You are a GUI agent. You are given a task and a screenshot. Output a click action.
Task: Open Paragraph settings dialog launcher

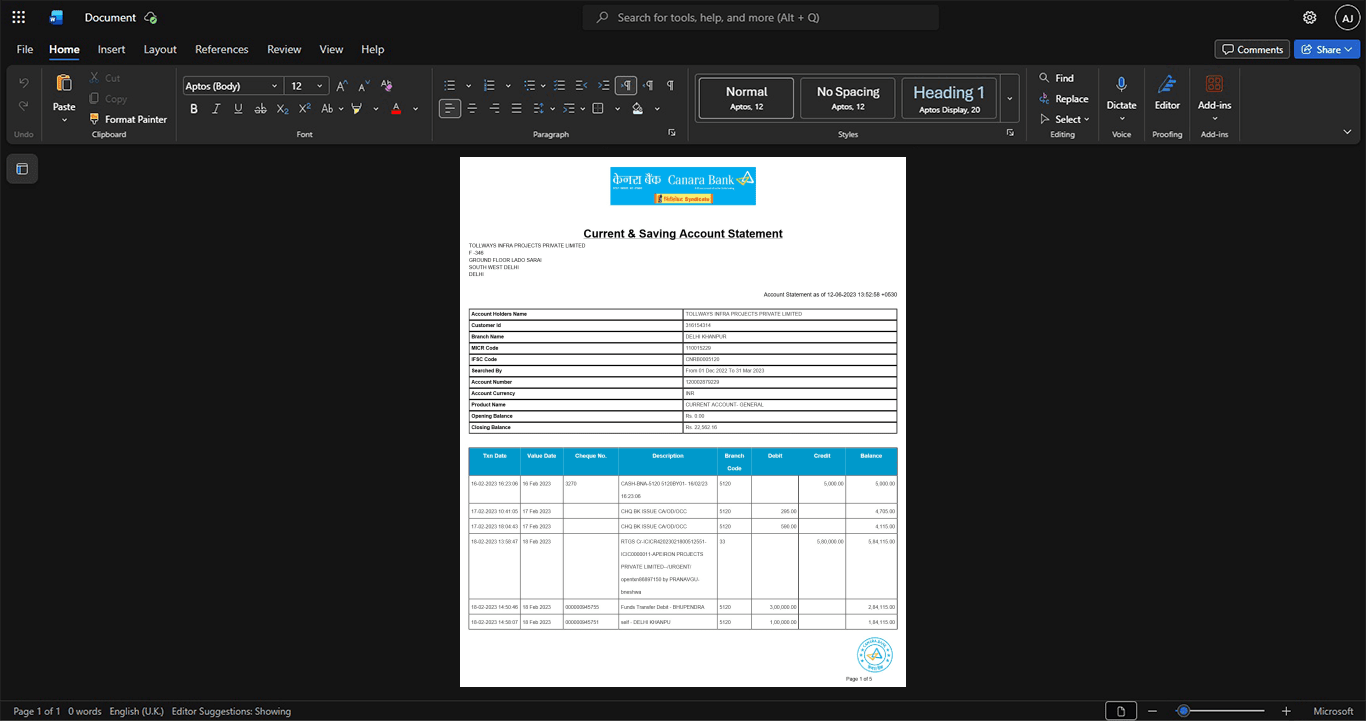pos(672,133)
